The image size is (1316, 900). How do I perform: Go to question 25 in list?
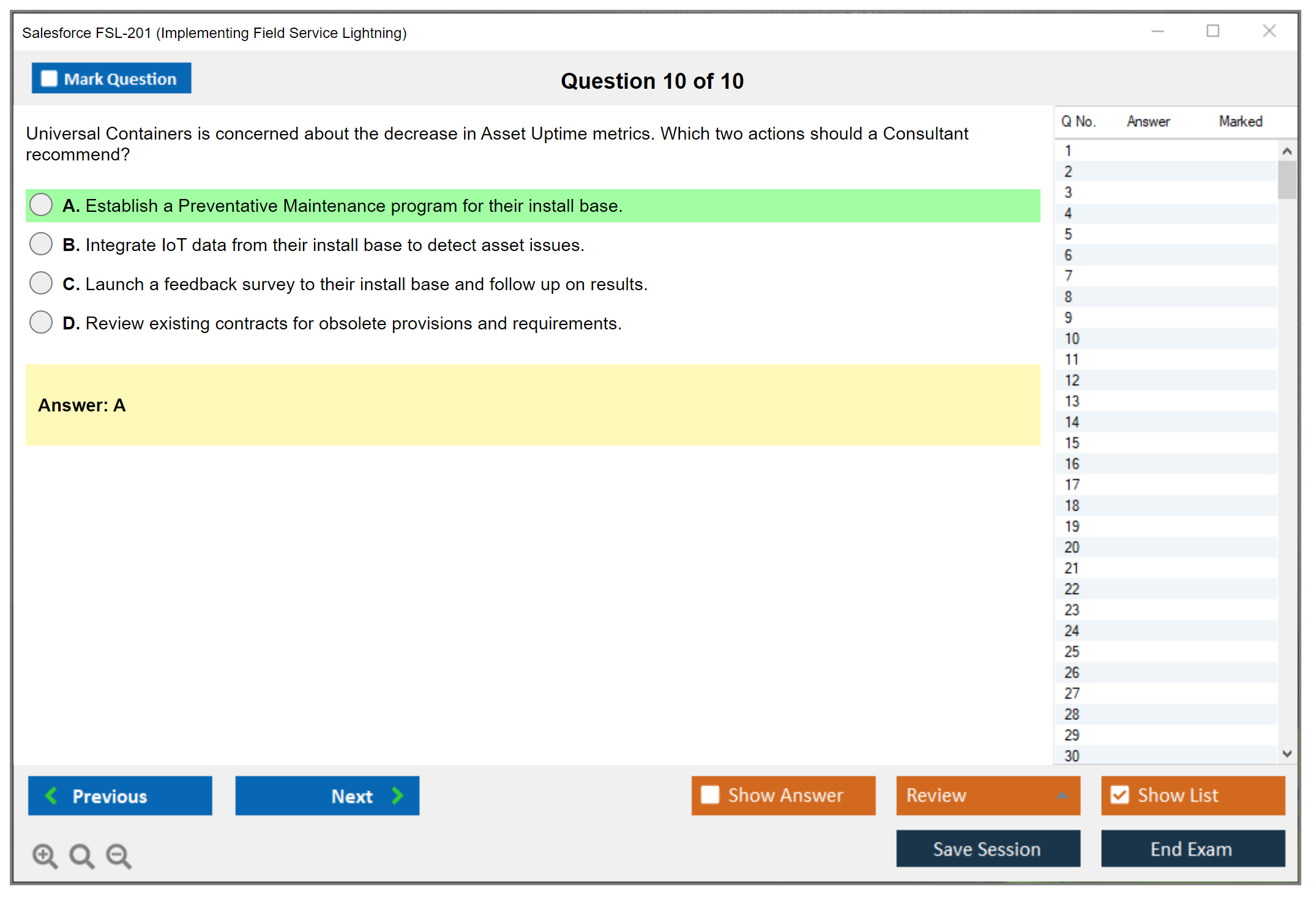coord(1072,651)
